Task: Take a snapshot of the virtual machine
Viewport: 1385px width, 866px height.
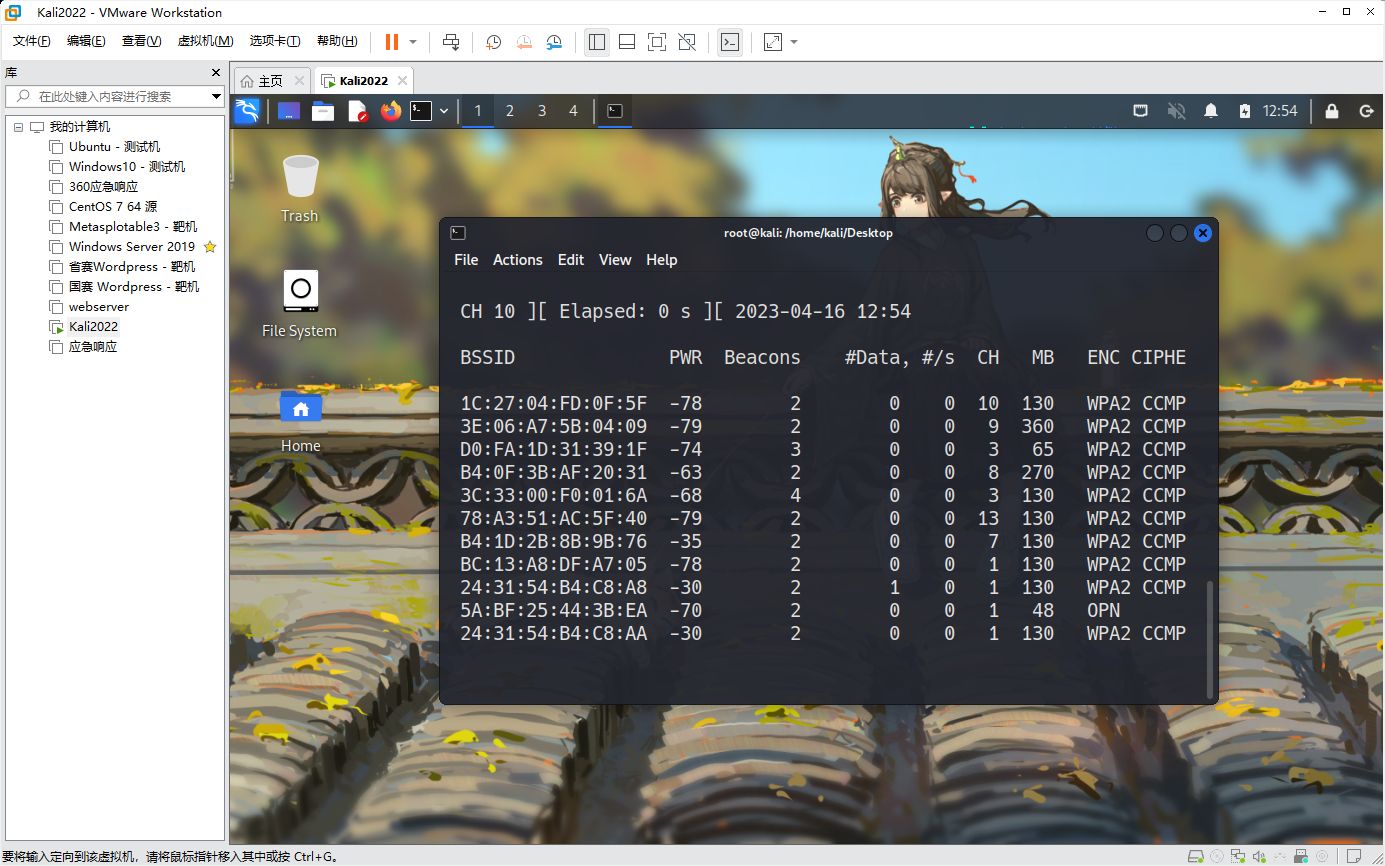Action: [x=493, y=42]
